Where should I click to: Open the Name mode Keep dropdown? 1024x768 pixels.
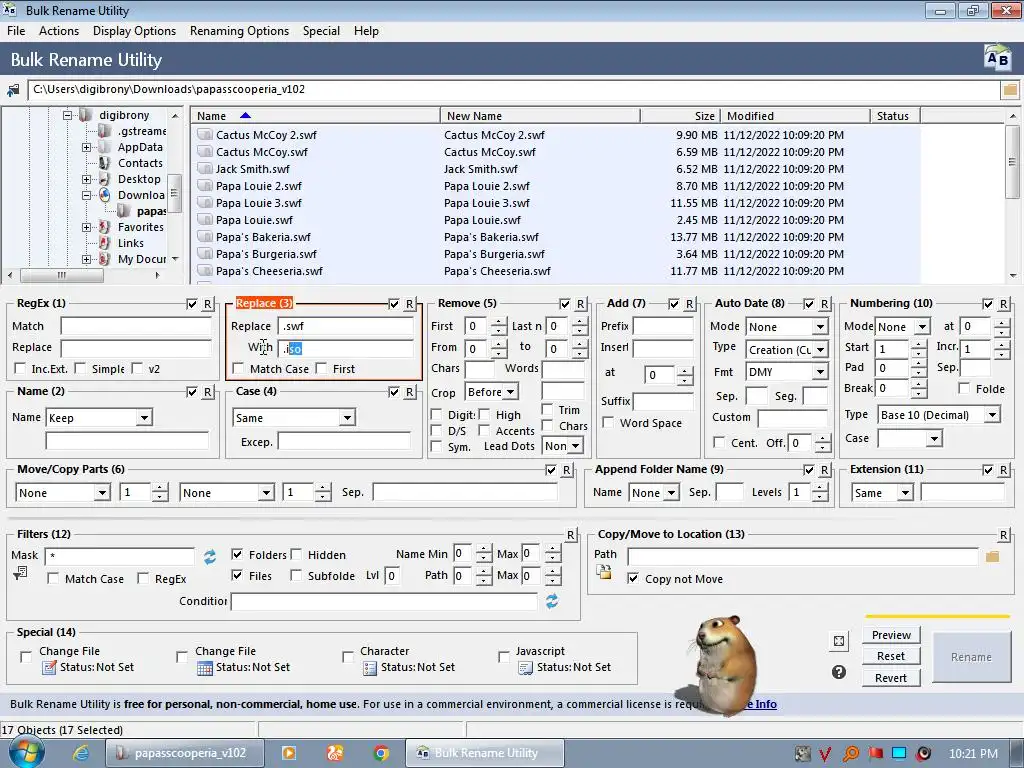[144, 418]
